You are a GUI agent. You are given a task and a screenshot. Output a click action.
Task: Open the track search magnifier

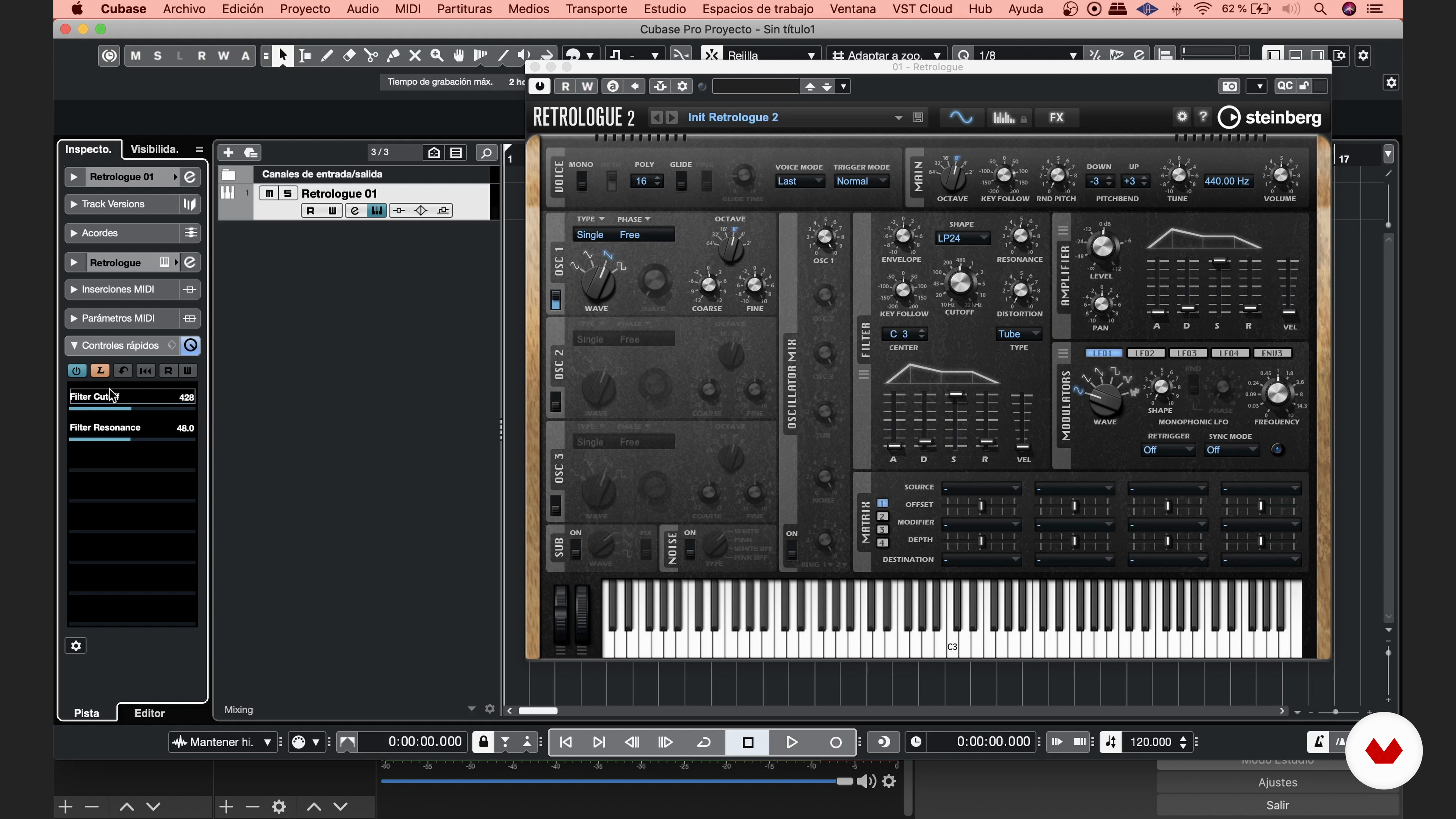coord(486,152)
